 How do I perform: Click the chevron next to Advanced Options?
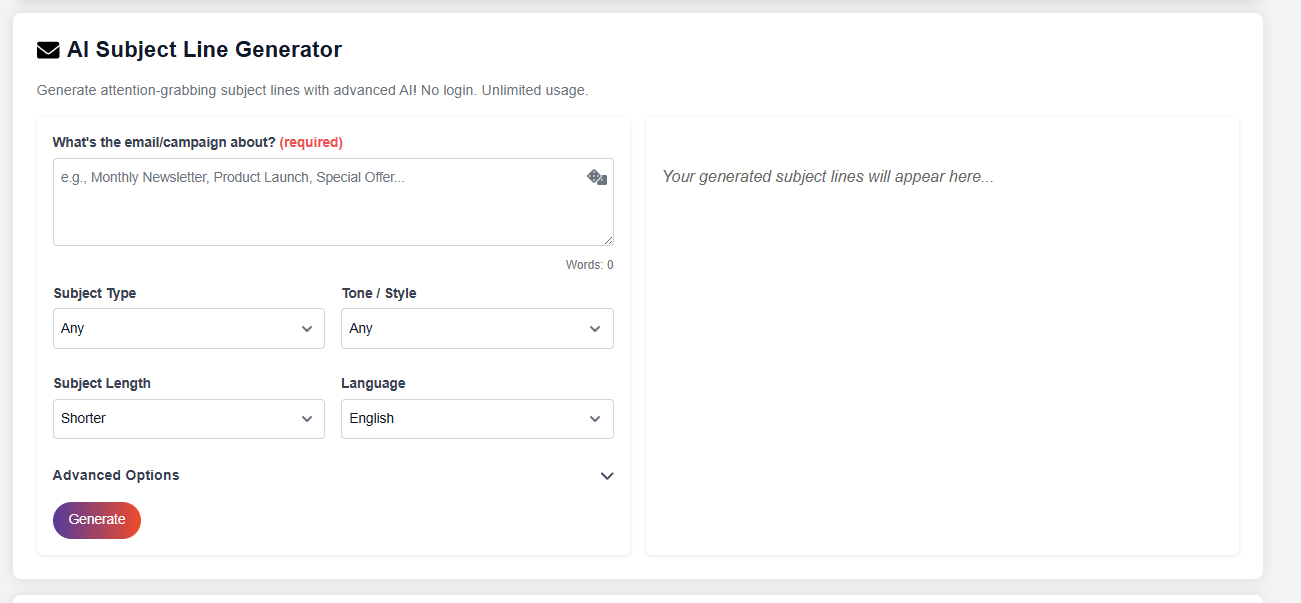tap(607, 476)
